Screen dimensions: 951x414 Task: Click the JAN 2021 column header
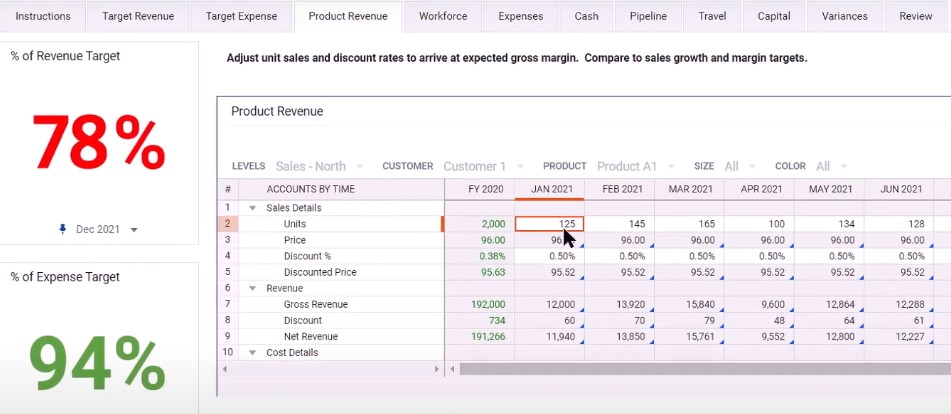(x=549, y=189)
